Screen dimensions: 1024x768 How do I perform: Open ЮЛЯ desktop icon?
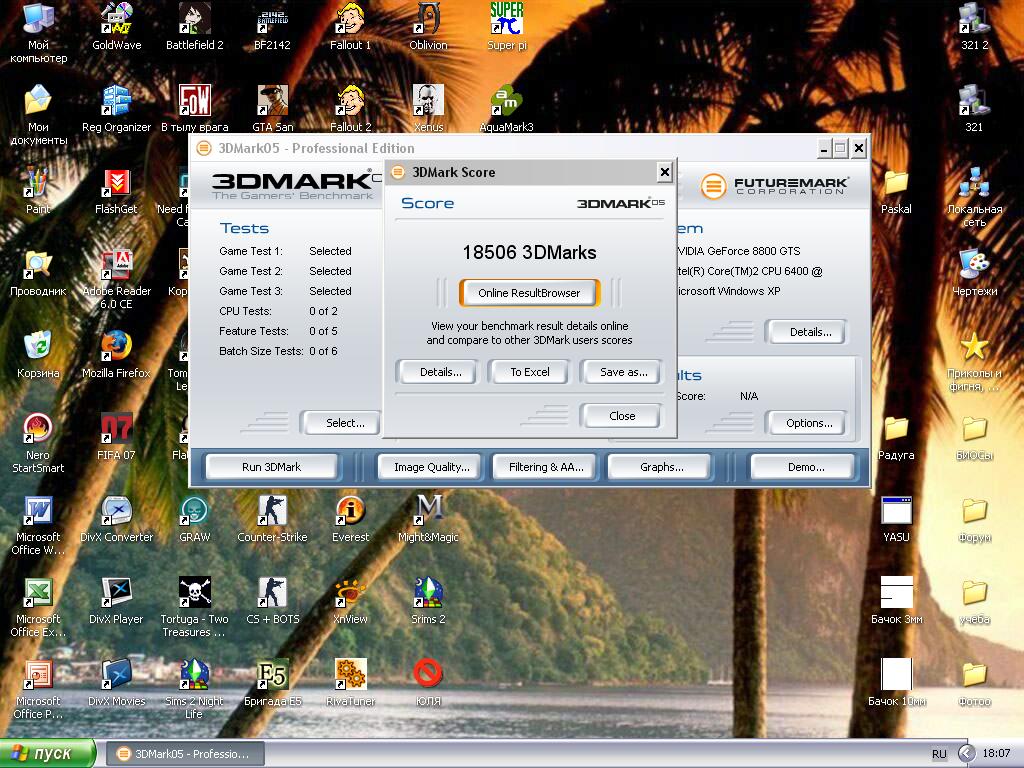[428, 684]
